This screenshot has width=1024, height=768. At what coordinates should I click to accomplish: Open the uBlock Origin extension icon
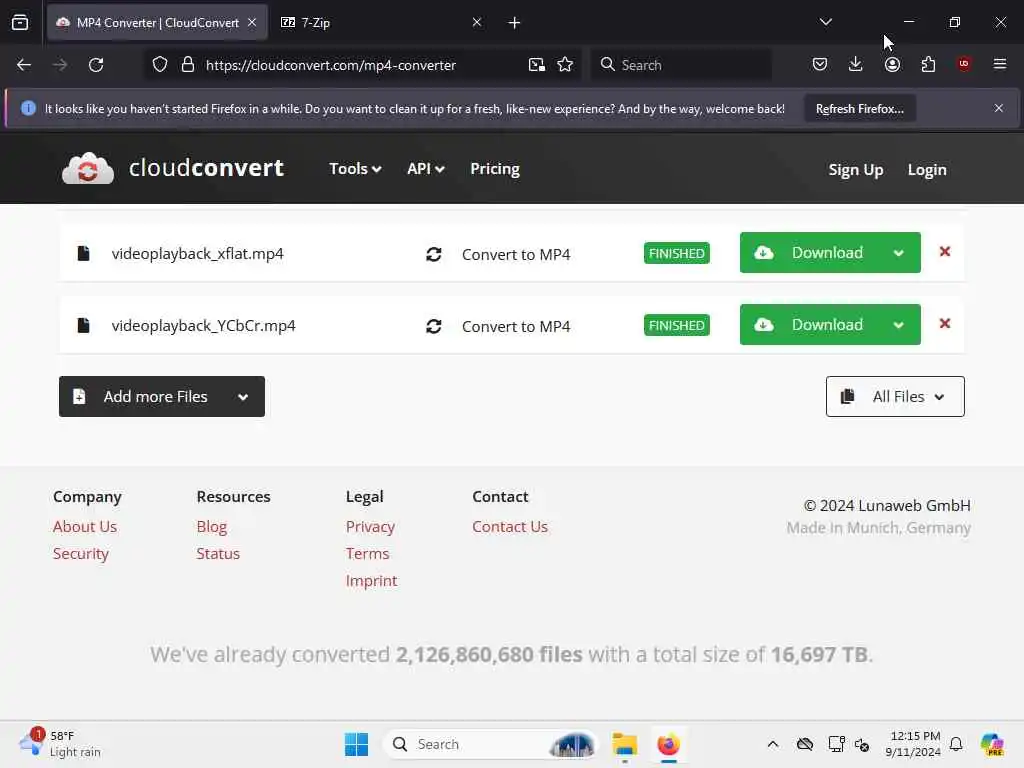pyautogui.click(x=964, y=64)
